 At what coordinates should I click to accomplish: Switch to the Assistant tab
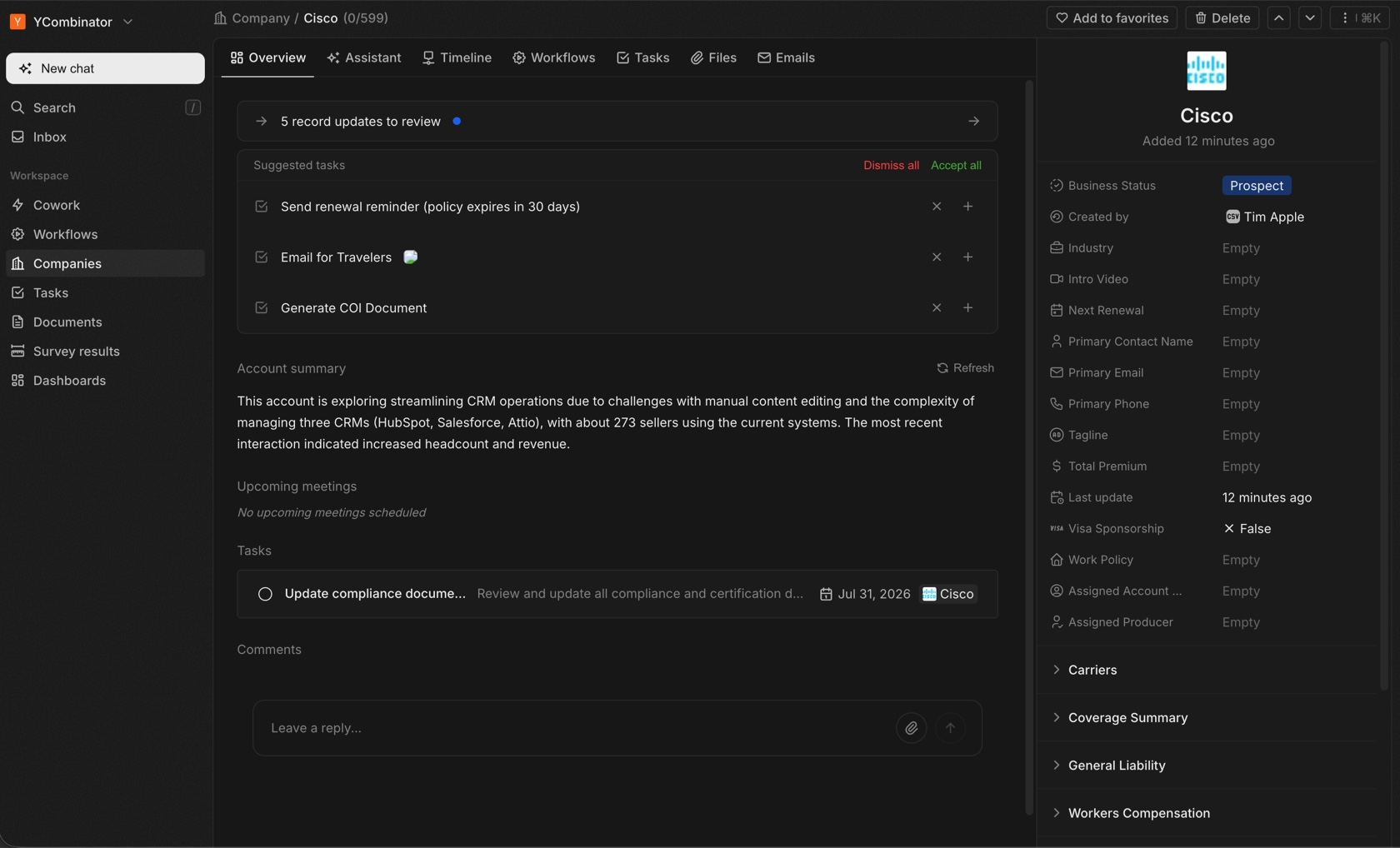coord(364,57)
